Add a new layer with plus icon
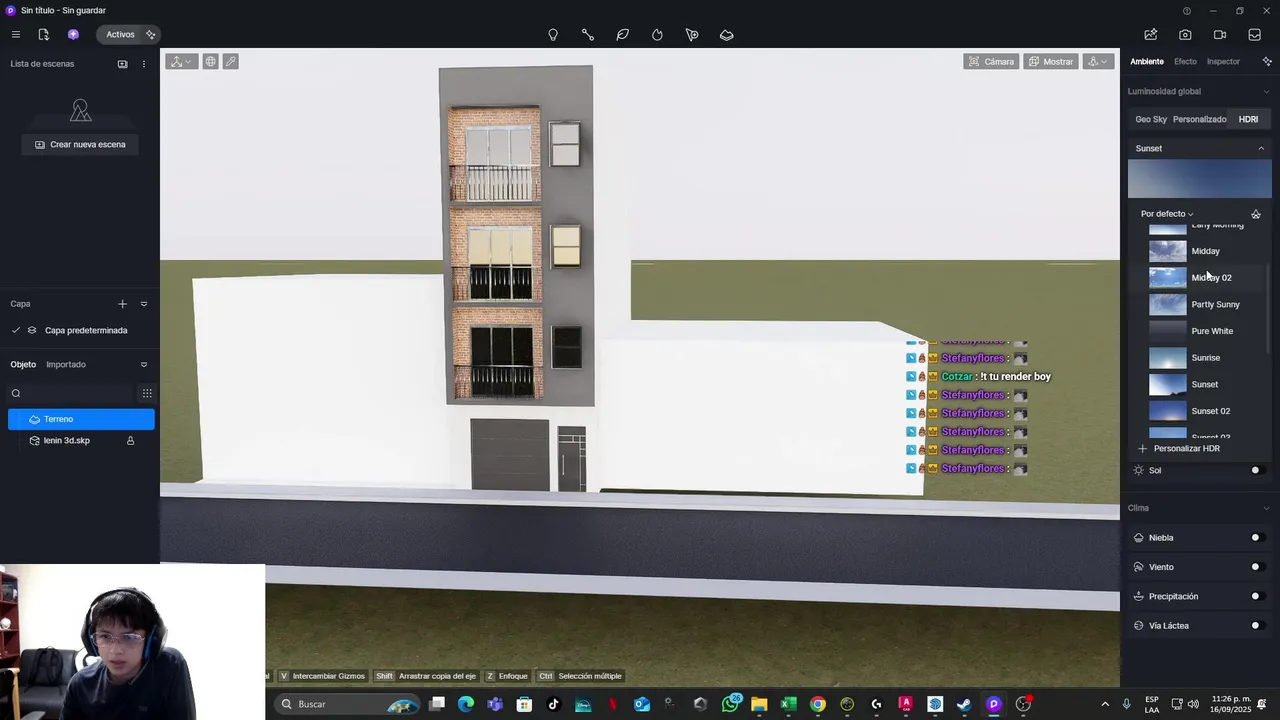This screenshot has width=1280, height=720. 122,304
